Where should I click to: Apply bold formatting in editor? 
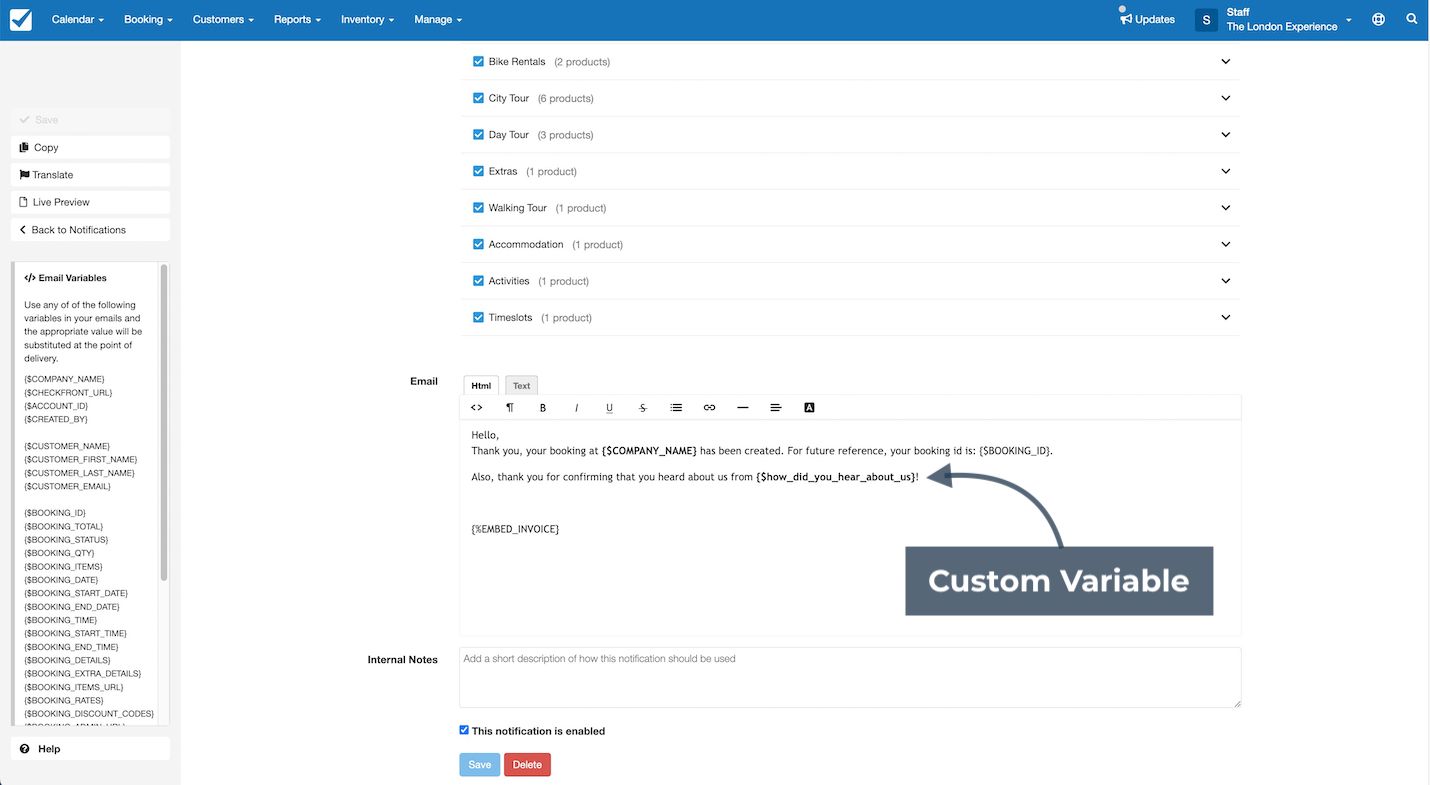point(543,408)
